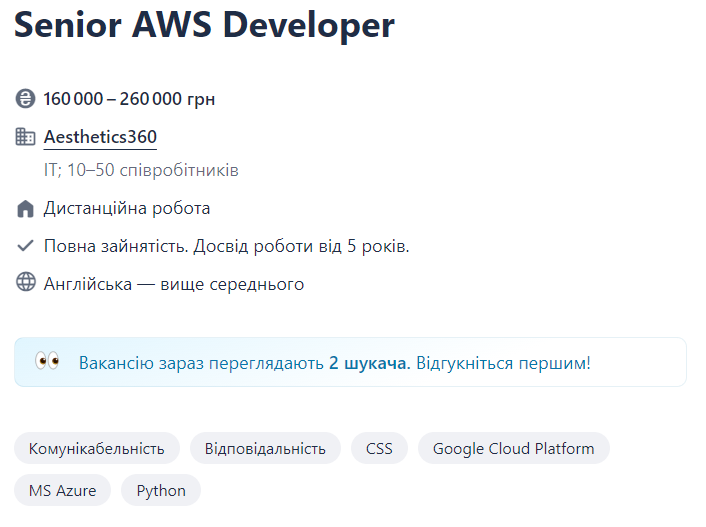Click the eyes emoji in the viewers banner
The width and height of the screenshot is (706, 527).
click(47, 361)
